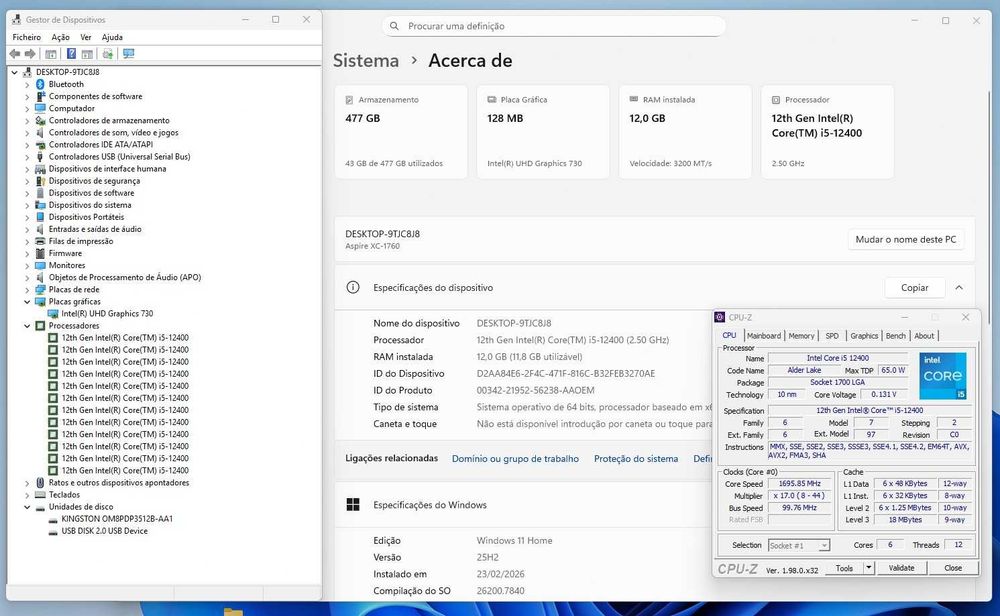1000x616 pixels.
Task: Click the Forward arrow in Device Manager toolbar
Action: point(29,54)
